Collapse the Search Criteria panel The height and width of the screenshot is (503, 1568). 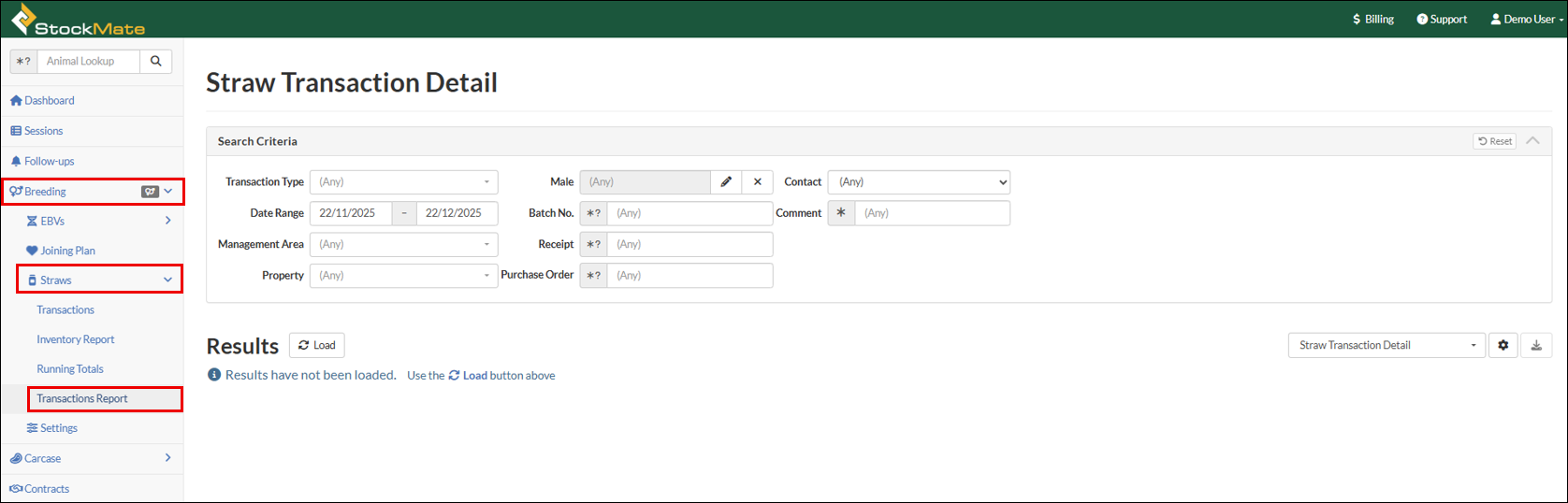pyautogui.click(x=1532, y=141)
